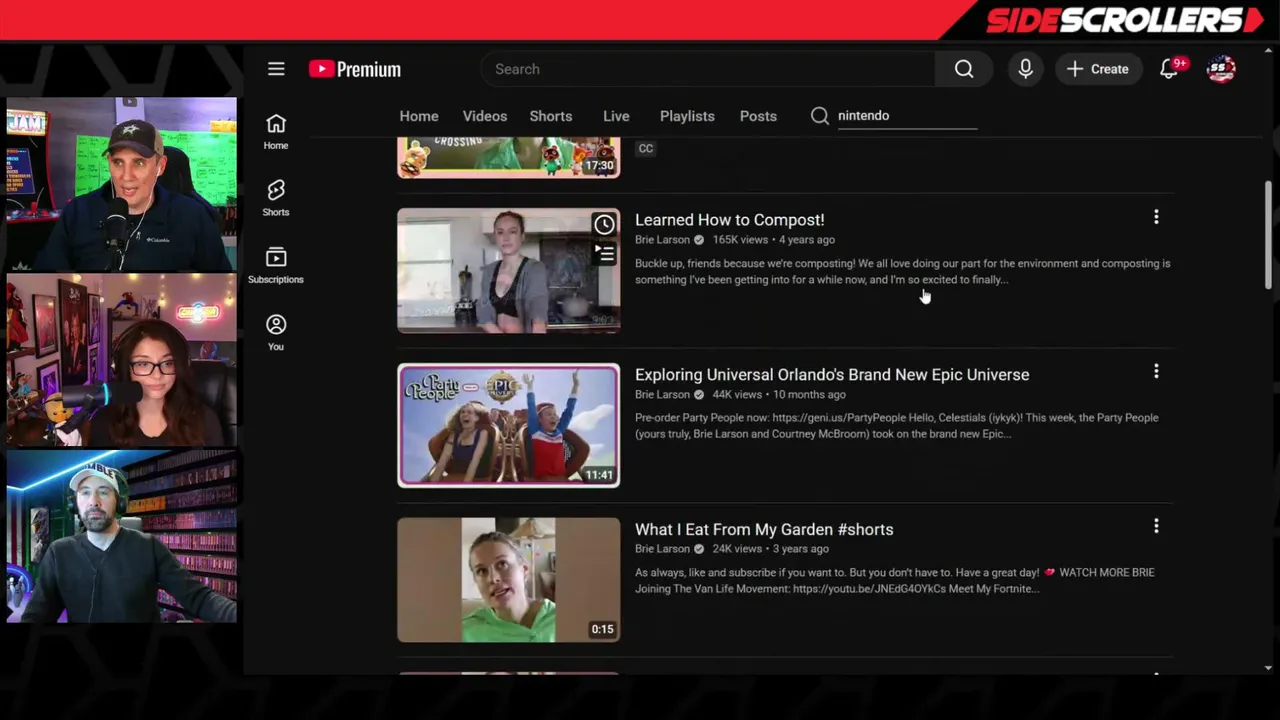The width and height of the screenshot is (1280, 720).
Task: Click Brie Larson under Compost video
Action: [662, 240]
